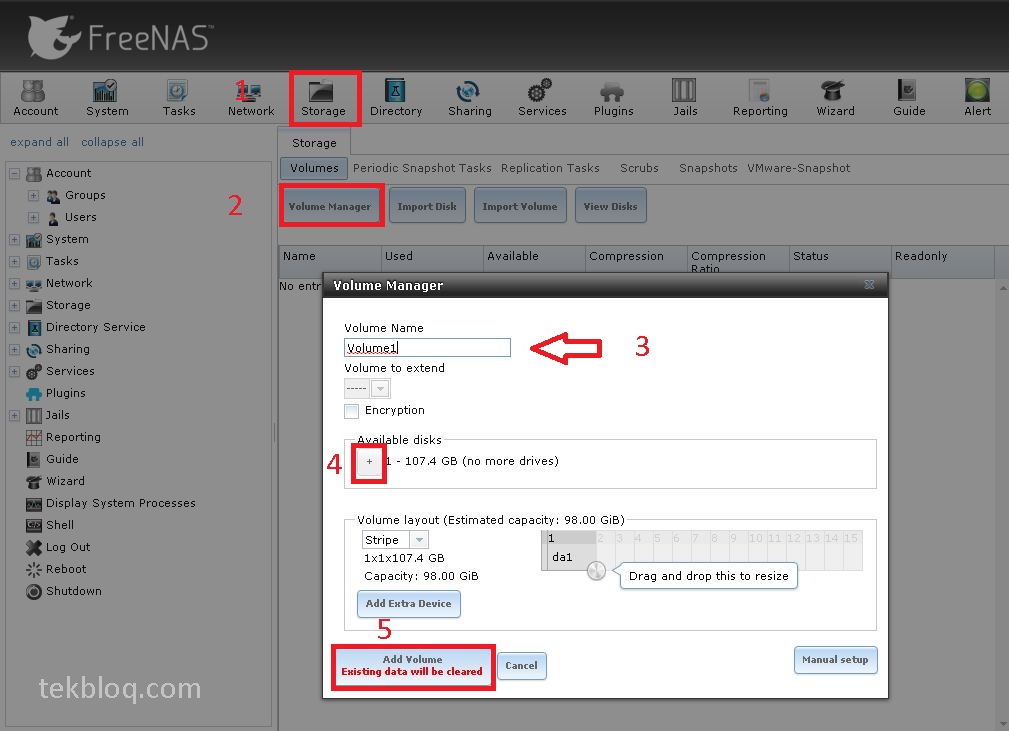Click the Add Volume button
Screen dimensions: 1009x731
click(412, 665)
